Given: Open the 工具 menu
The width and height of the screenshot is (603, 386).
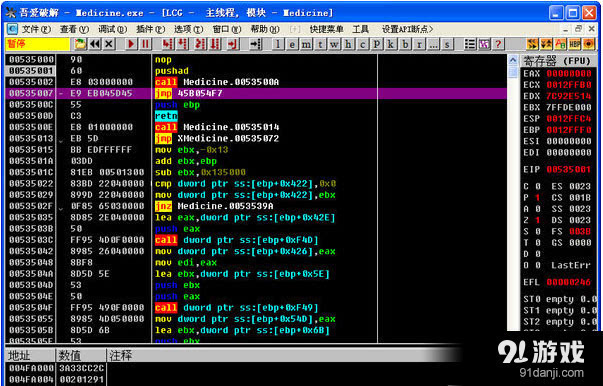Looking at the screenshot, I should [x=360, y=29].
